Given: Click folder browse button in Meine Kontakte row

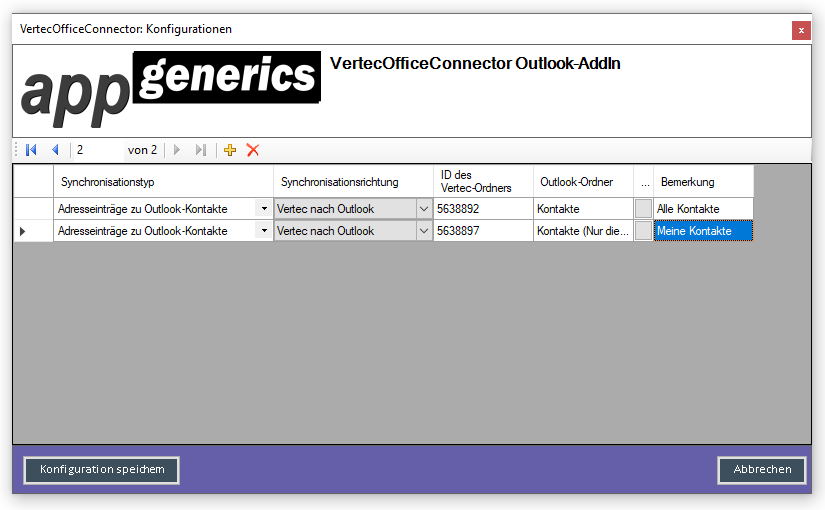Looking at the screenshot, I should coord(643,231).
